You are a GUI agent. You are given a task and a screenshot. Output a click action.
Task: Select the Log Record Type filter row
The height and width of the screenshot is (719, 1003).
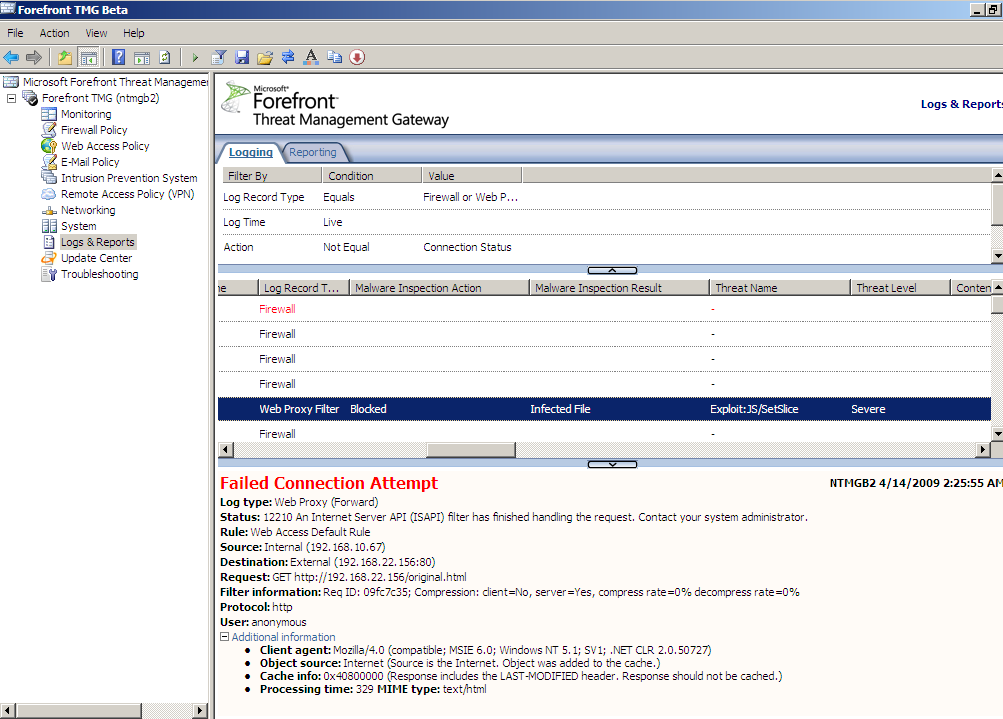(x=604, y=197)
